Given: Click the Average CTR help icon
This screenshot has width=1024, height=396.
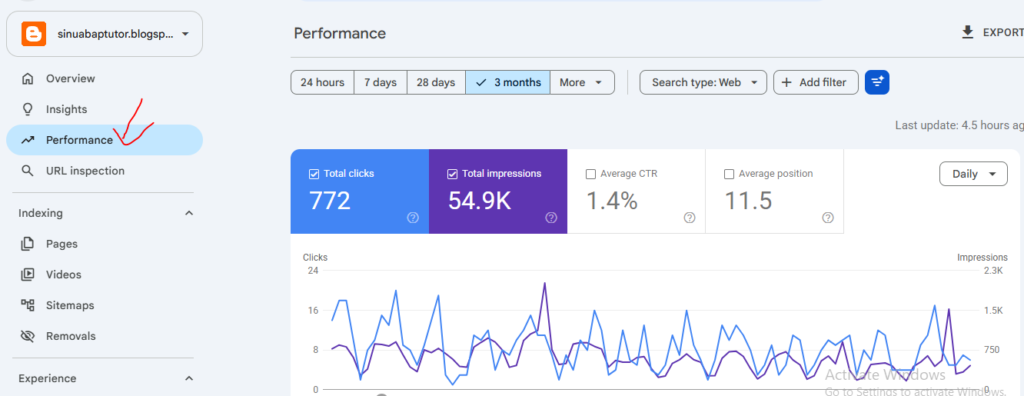Looking at the screenshot, I should pos(690,218).
